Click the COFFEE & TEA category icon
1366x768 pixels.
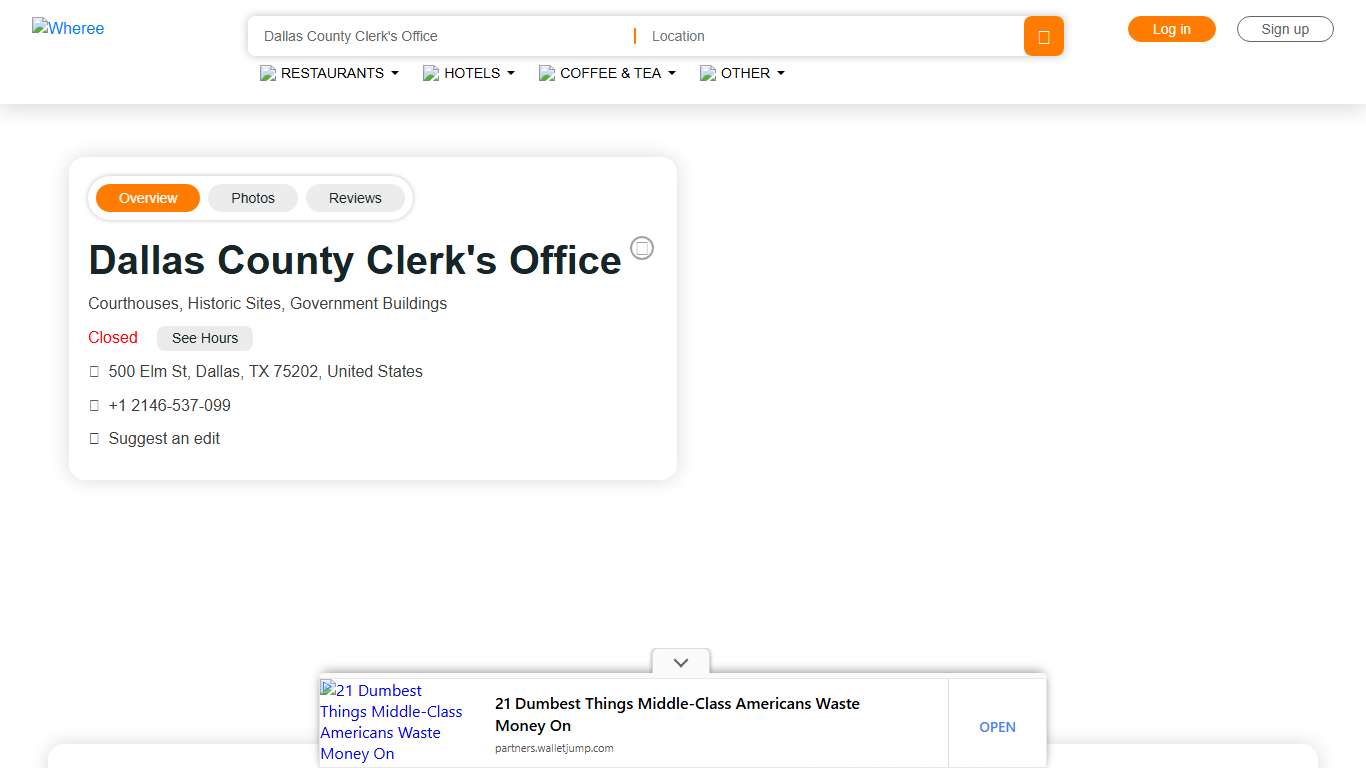[546, 73]
